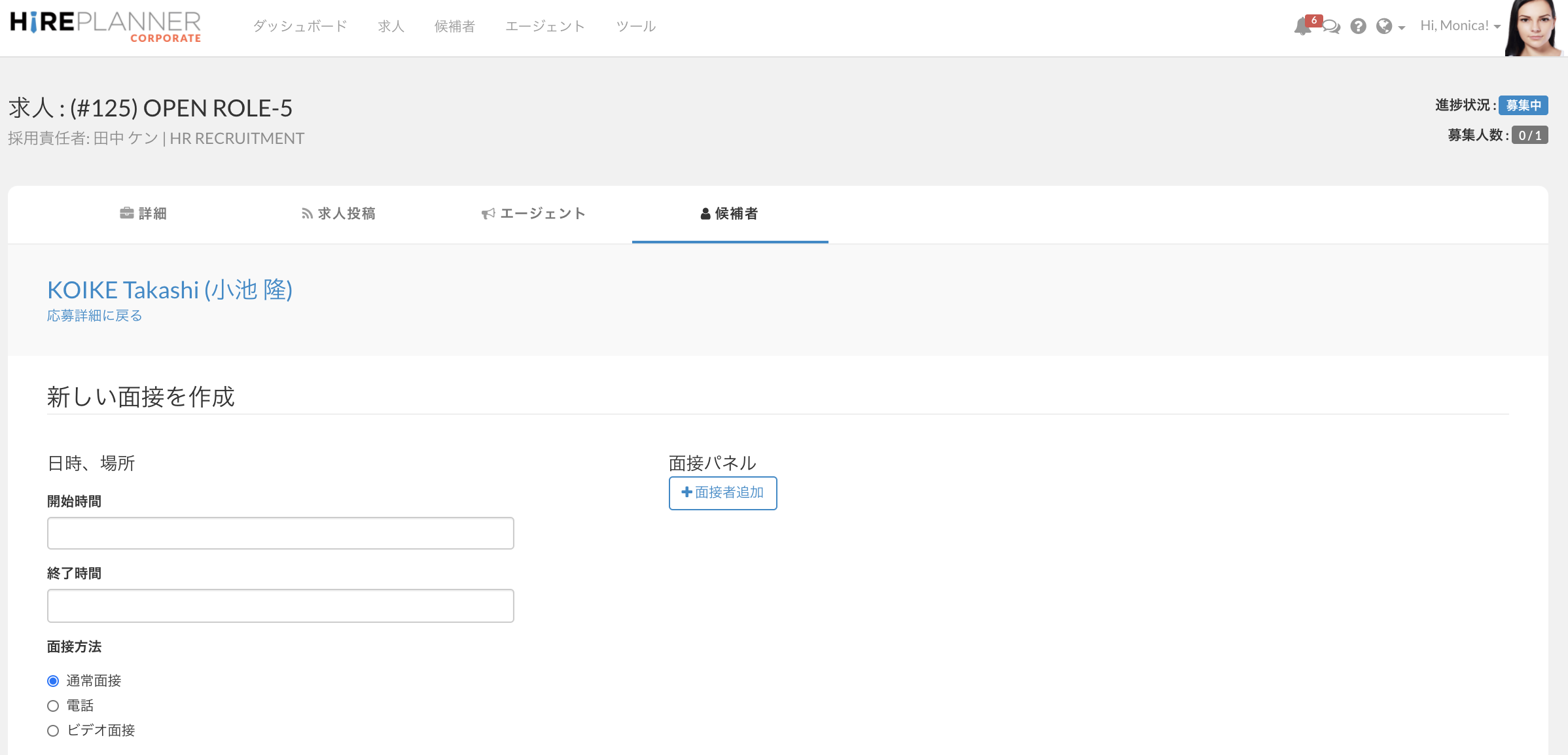Switch to the 詳細 tab

143,214
